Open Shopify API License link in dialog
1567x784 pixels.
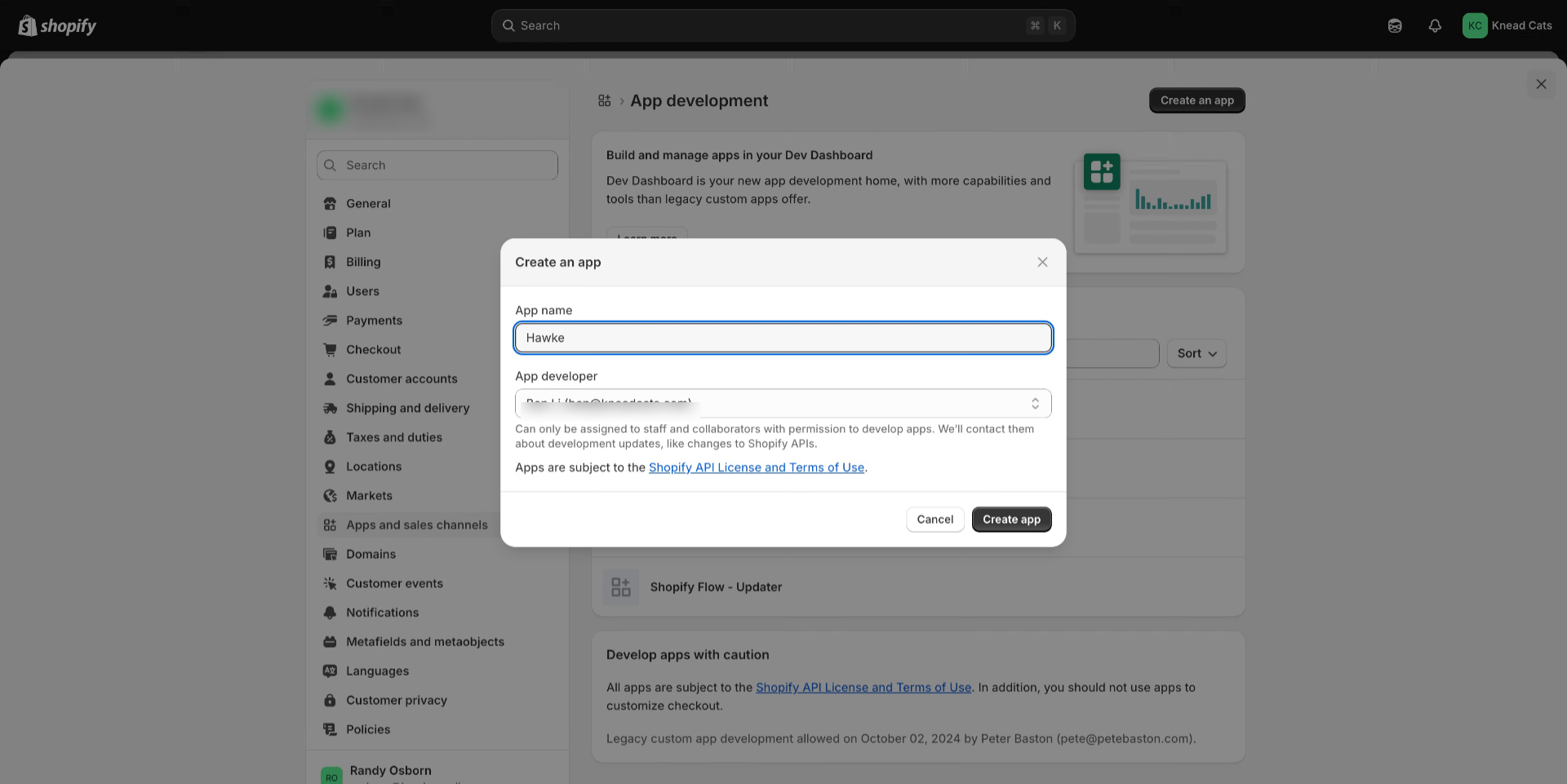(756, 467)
